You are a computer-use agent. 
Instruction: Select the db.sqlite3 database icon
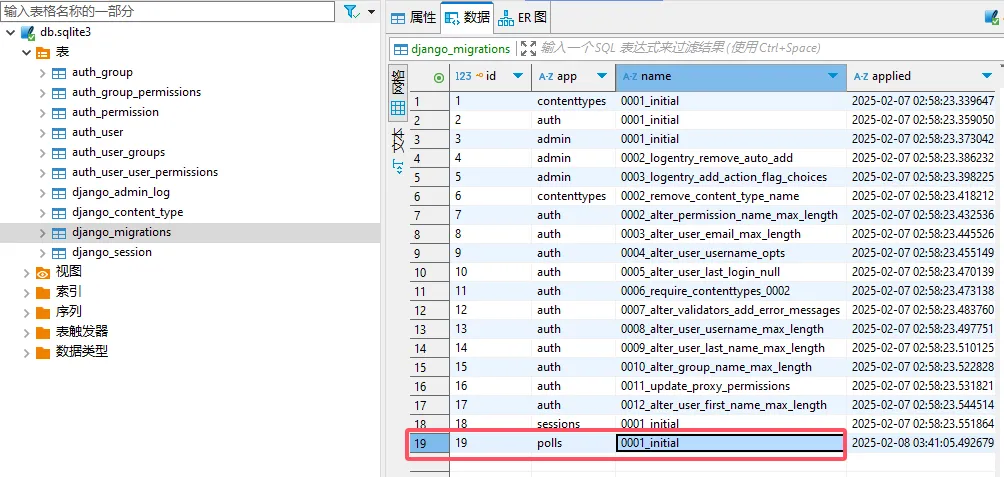28,33
